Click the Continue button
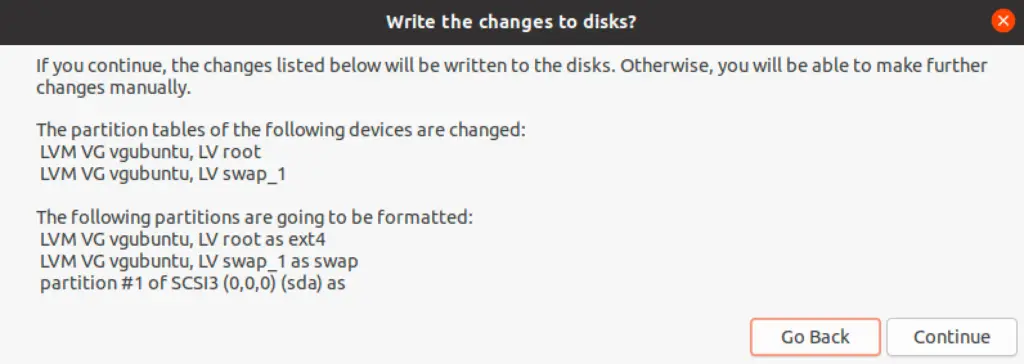Screen dimensions: 1024x364 tap(952, 337)
